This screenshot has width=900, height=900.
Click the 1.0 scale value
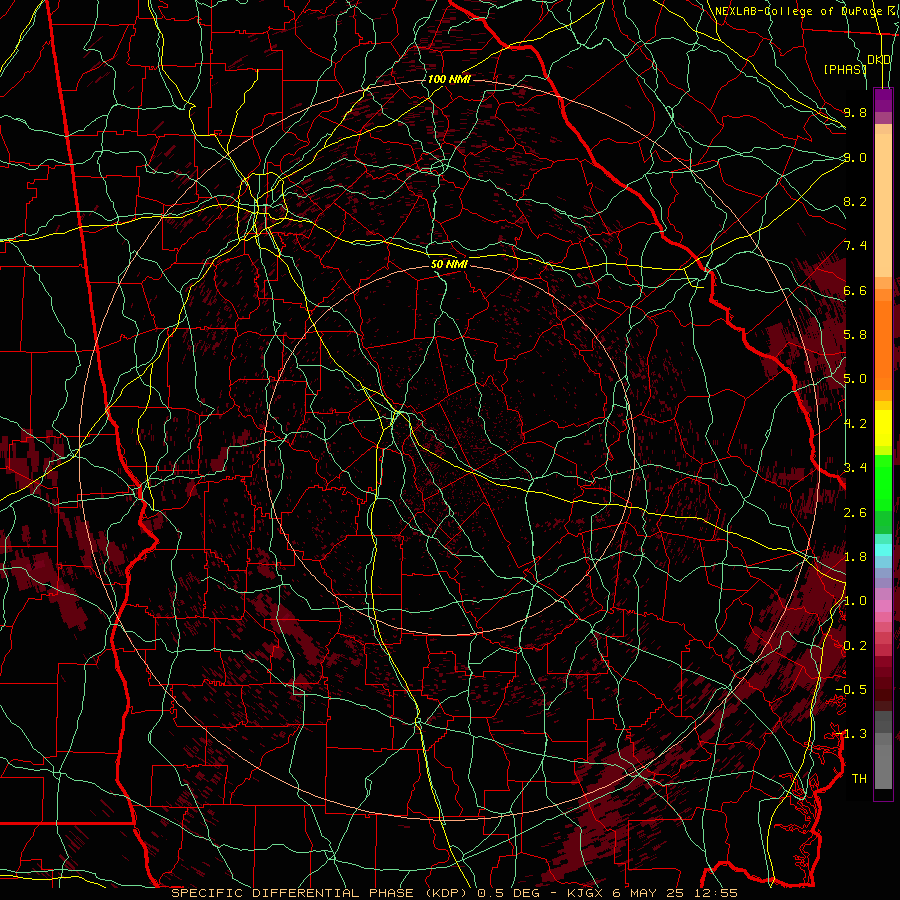pyautogui.click(x=855, y=601)
